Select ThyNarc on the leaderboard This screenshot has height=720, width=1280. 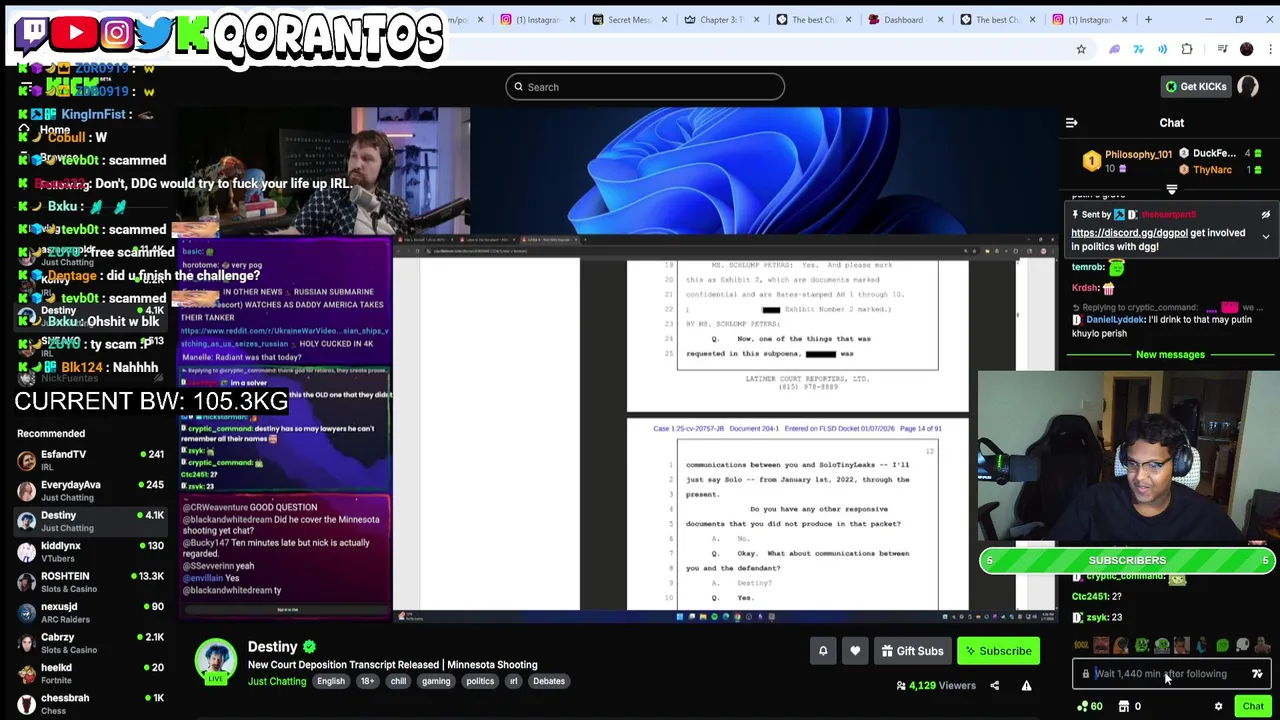click(1212, 170)
